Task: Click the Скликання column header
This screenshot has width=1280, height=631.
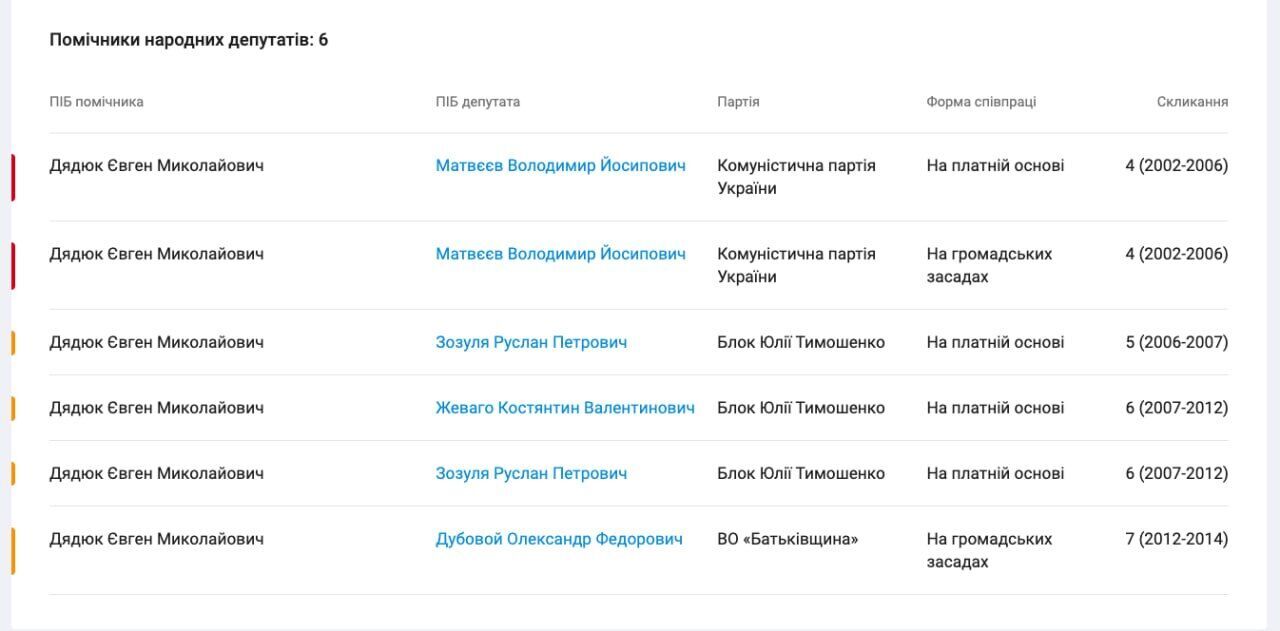Action: (x=1192, y=102)
